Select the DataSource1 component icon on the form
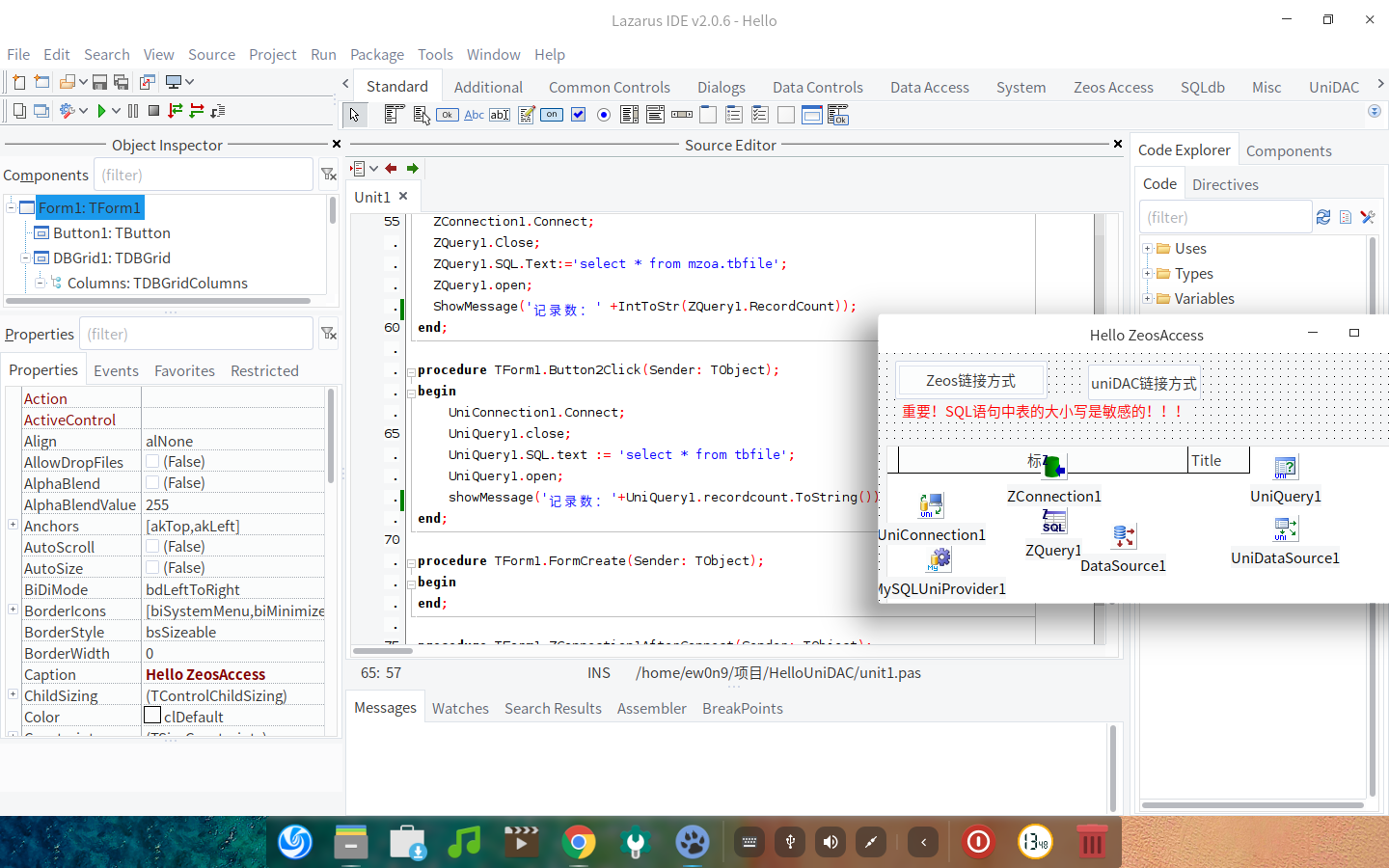 [1124, 536]
